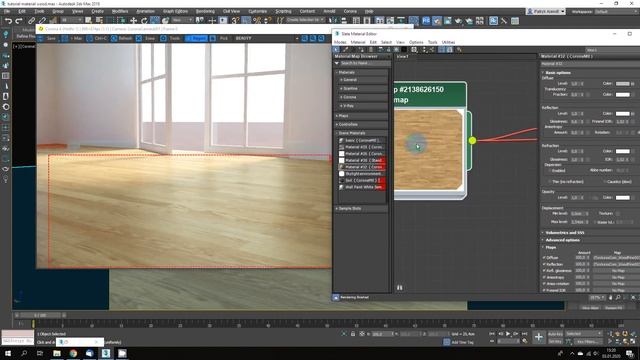
Task: Expand the V-Ray materials group
Action: coord(362,106)
